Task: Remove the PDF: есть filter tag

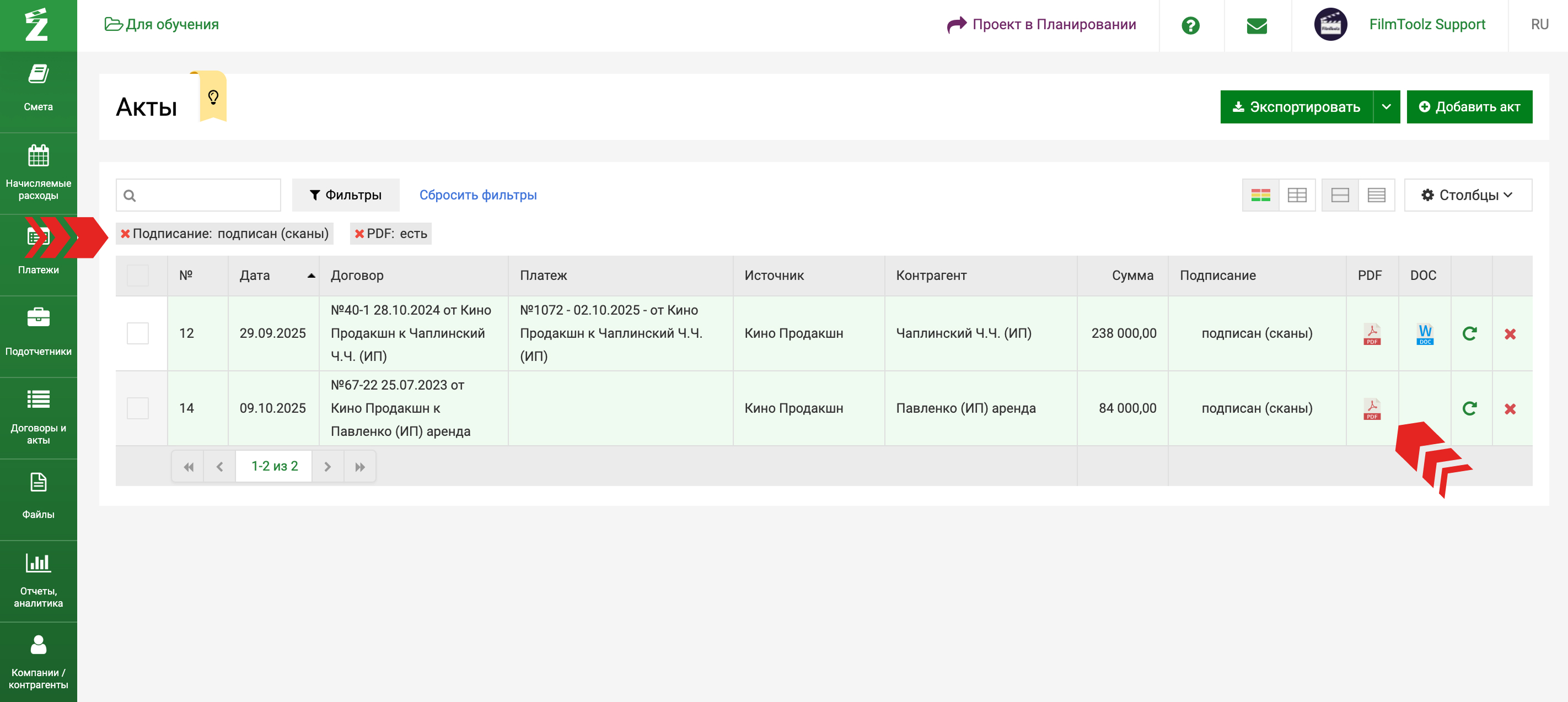Action: [359, 234]
